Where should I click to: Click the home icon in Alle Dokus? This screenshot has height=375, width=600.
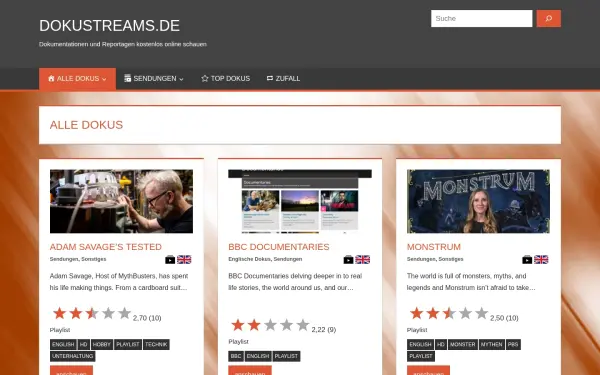pos(51,78)
